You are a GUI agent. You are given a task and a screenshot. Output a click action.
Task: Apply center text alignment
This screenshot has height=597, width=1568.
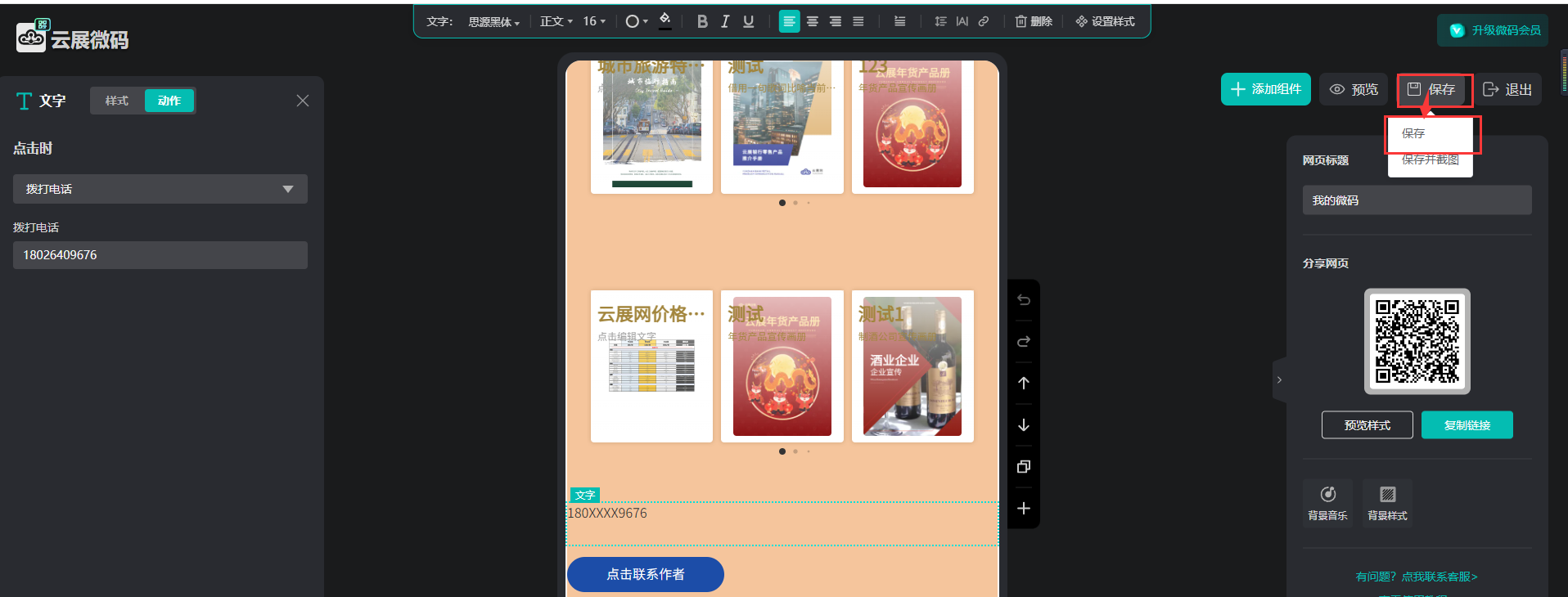coord(812,22)
